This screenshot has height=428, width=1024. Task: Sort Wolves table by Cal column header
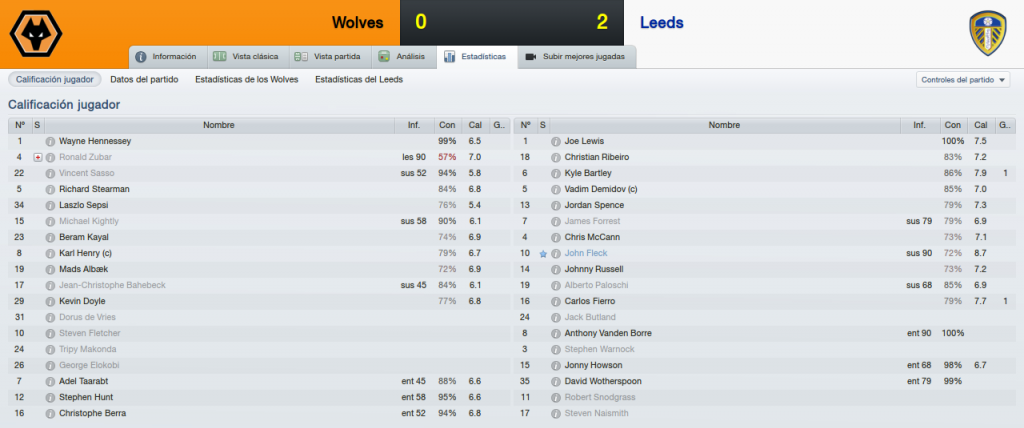coord(475,125)
